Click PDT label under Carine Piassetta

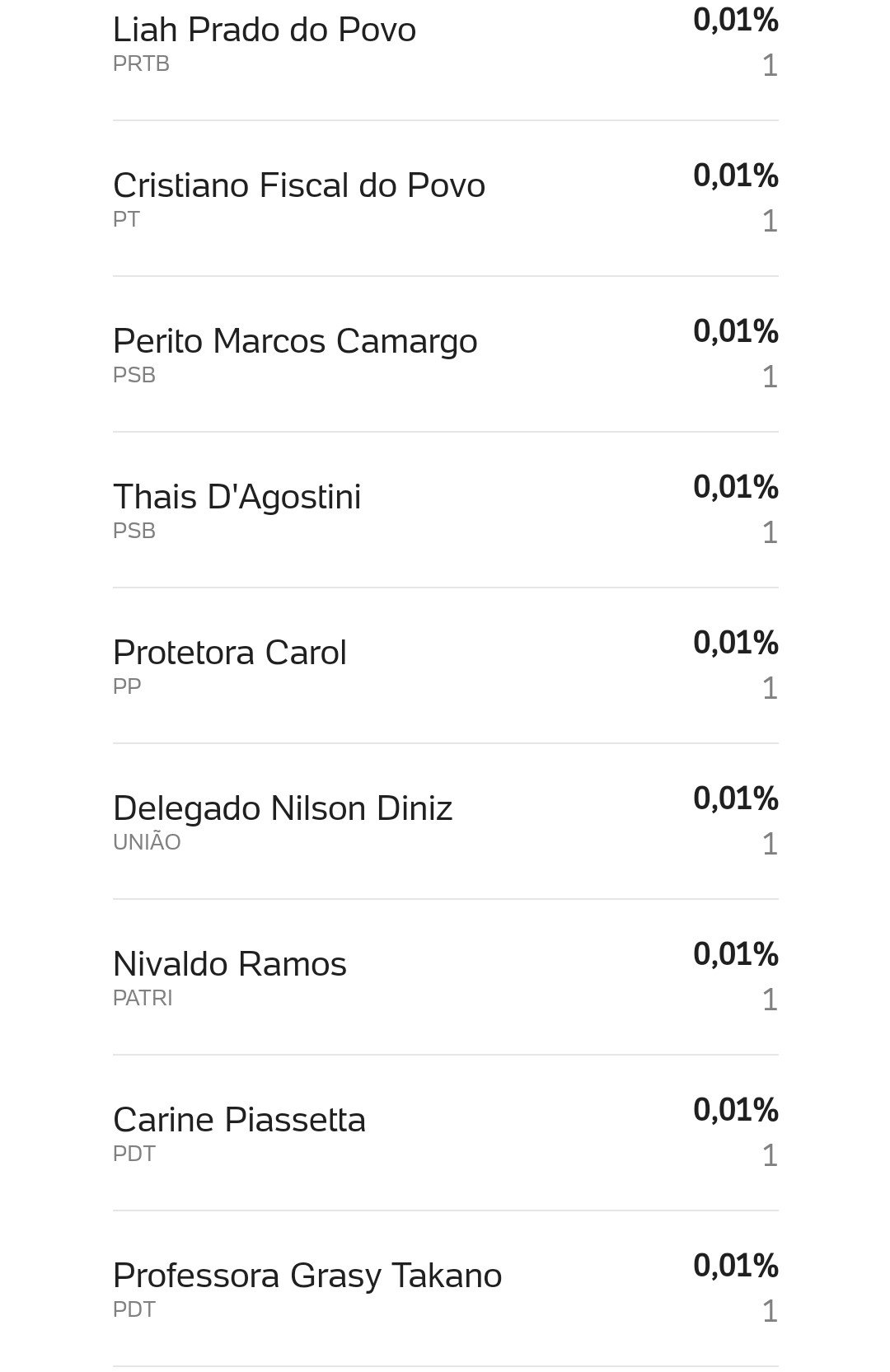[x=134, y=1154]
